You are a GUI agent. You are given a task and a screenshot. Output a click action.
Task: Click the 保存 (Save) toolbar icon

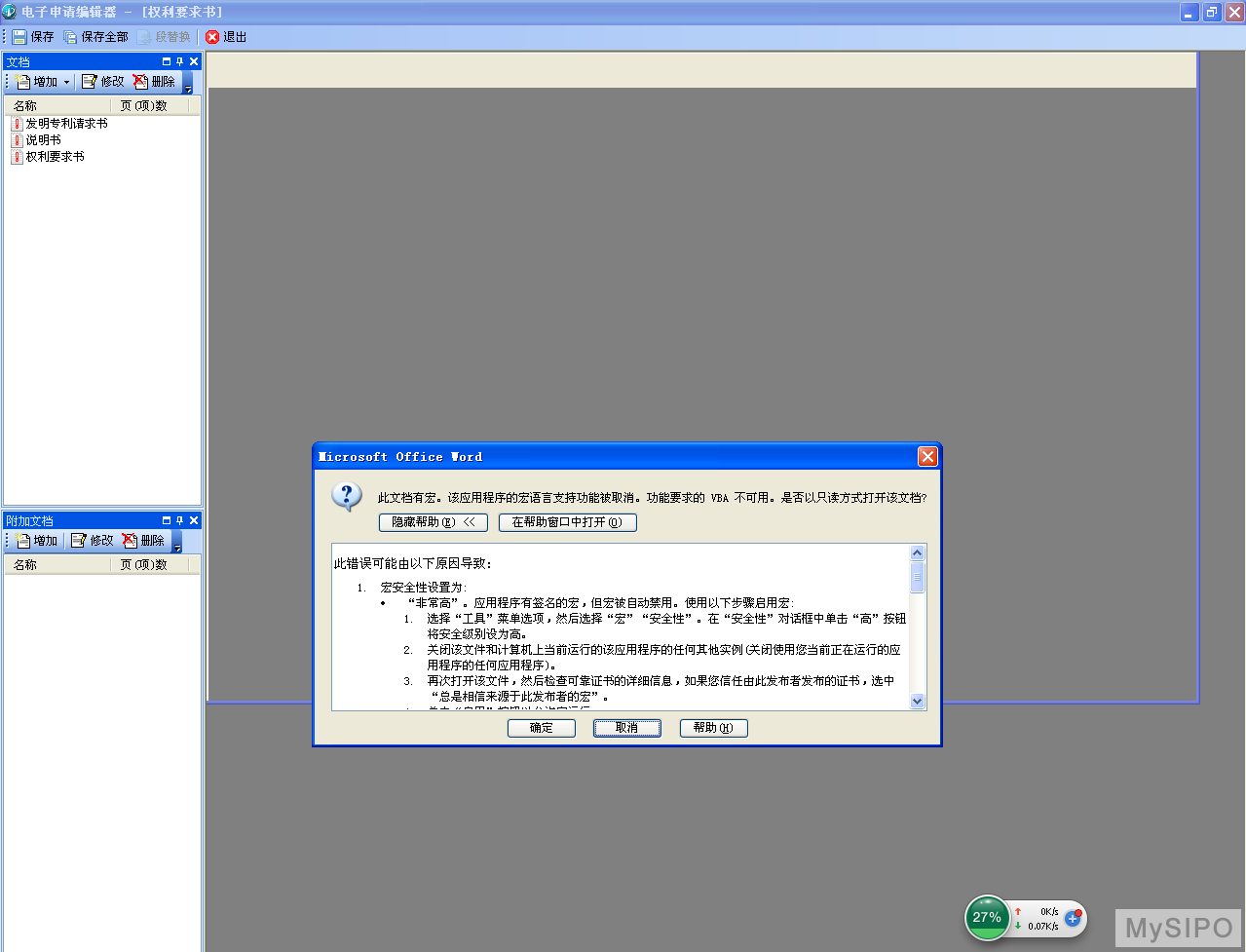(x=19, y=37)
